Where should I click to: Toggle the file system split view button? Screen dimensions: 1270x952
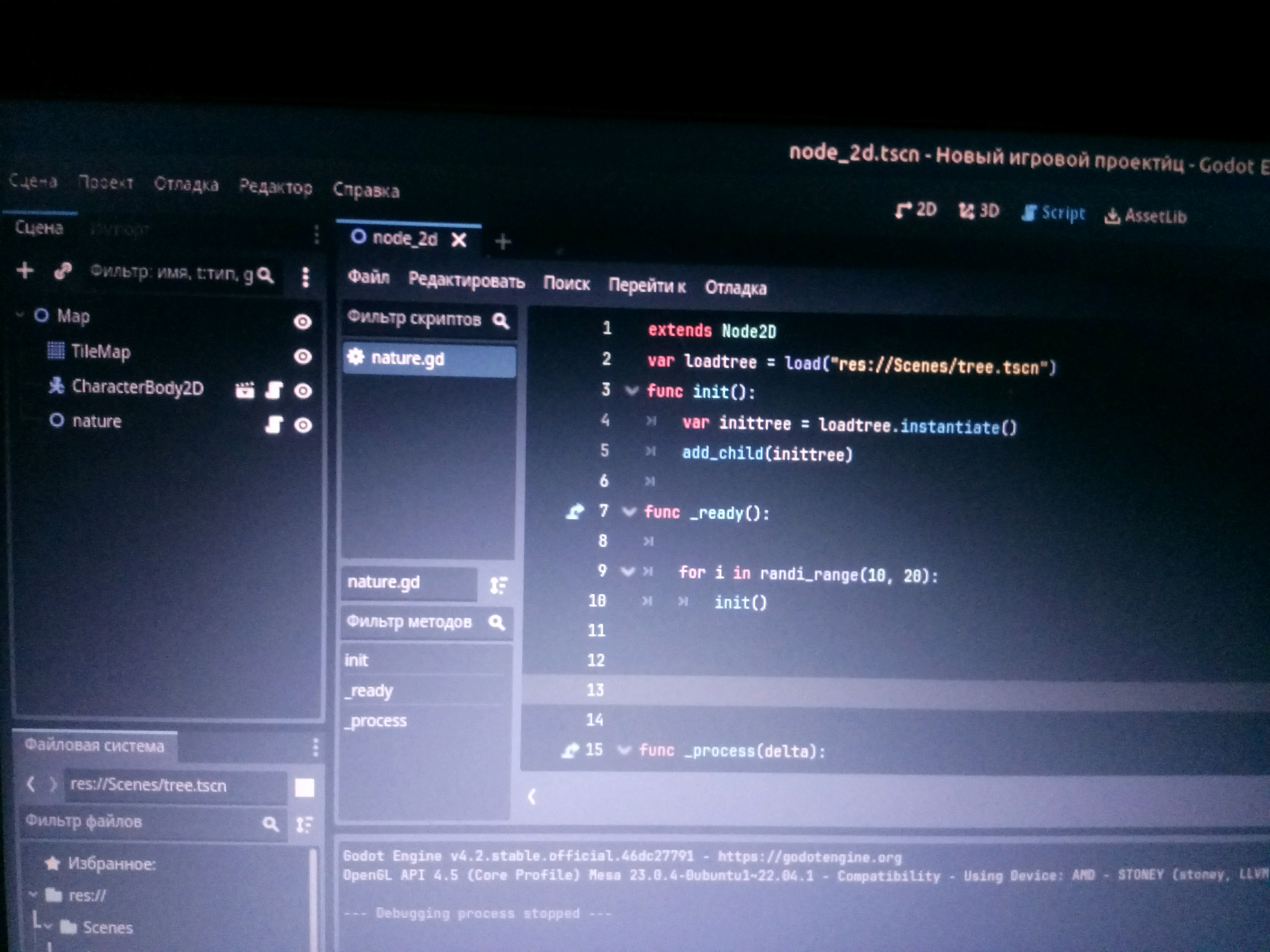coord(304,788)
